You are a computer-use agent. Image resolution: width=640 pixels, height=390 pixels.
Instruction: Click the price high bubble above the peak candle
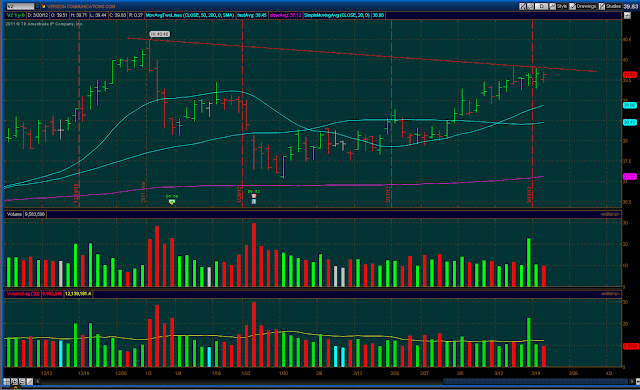159,34
